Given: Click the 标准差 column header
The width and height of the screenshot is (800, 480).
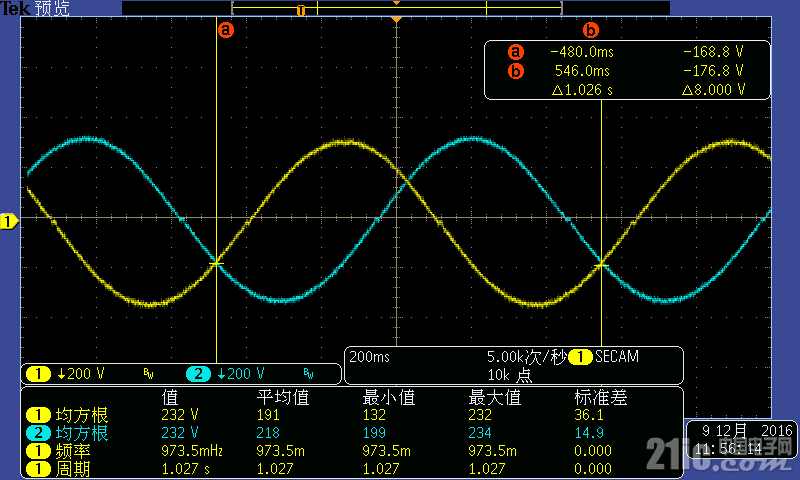Looking at the screenshot, I should pyautogui.click(x=601, y=397).
